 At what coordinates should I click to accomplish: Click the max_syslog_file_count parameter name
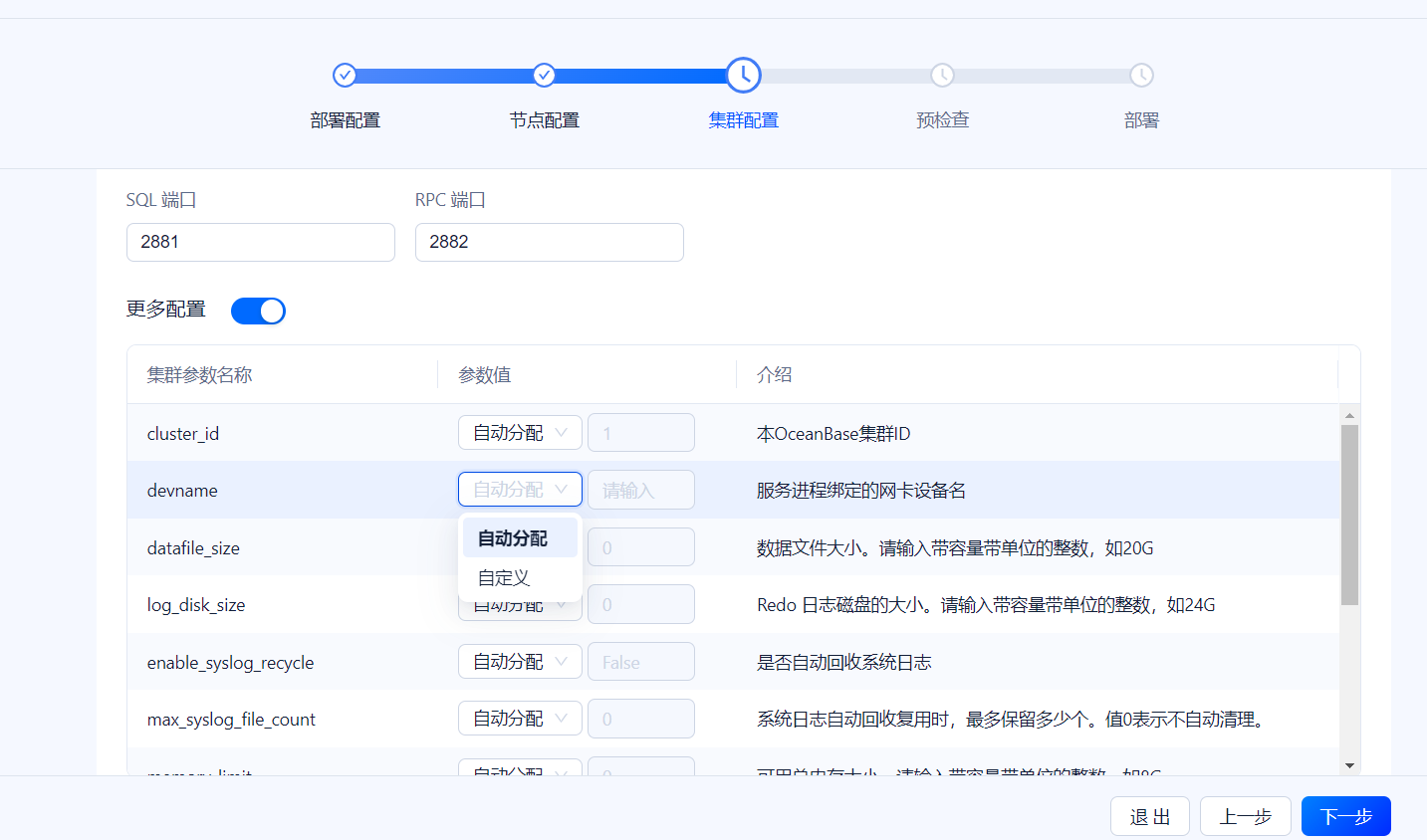231,720
